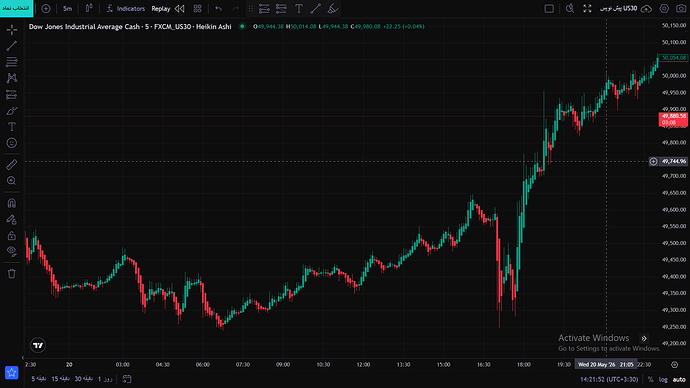Image resolution: width=690 pixels, height=388 pixels.
Task: Click the square layout icon top right
Action: click(x=549, y=9)
